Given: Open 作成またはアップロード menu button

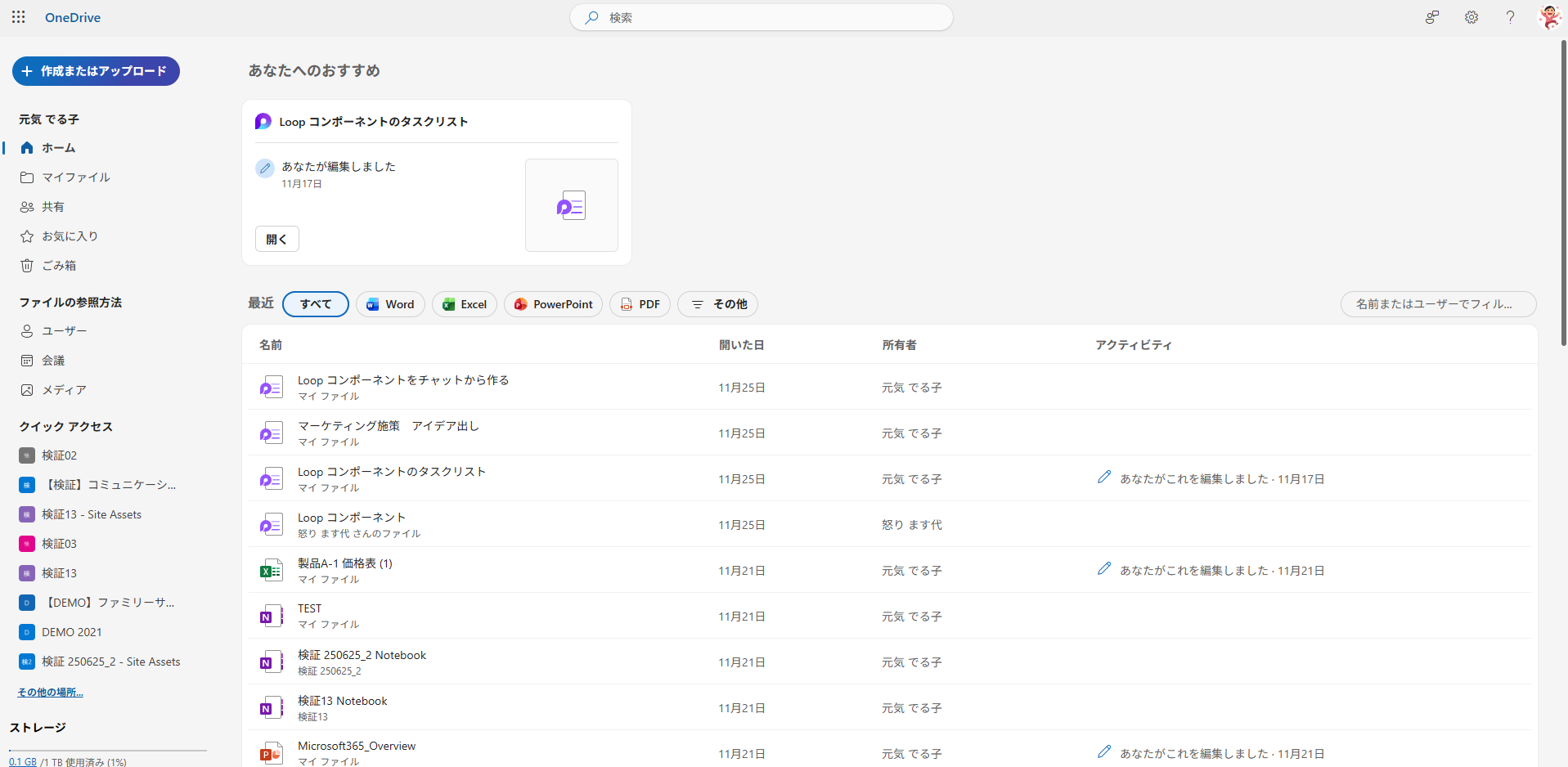Looking at the screenshot, I should [x=96, y=71].
